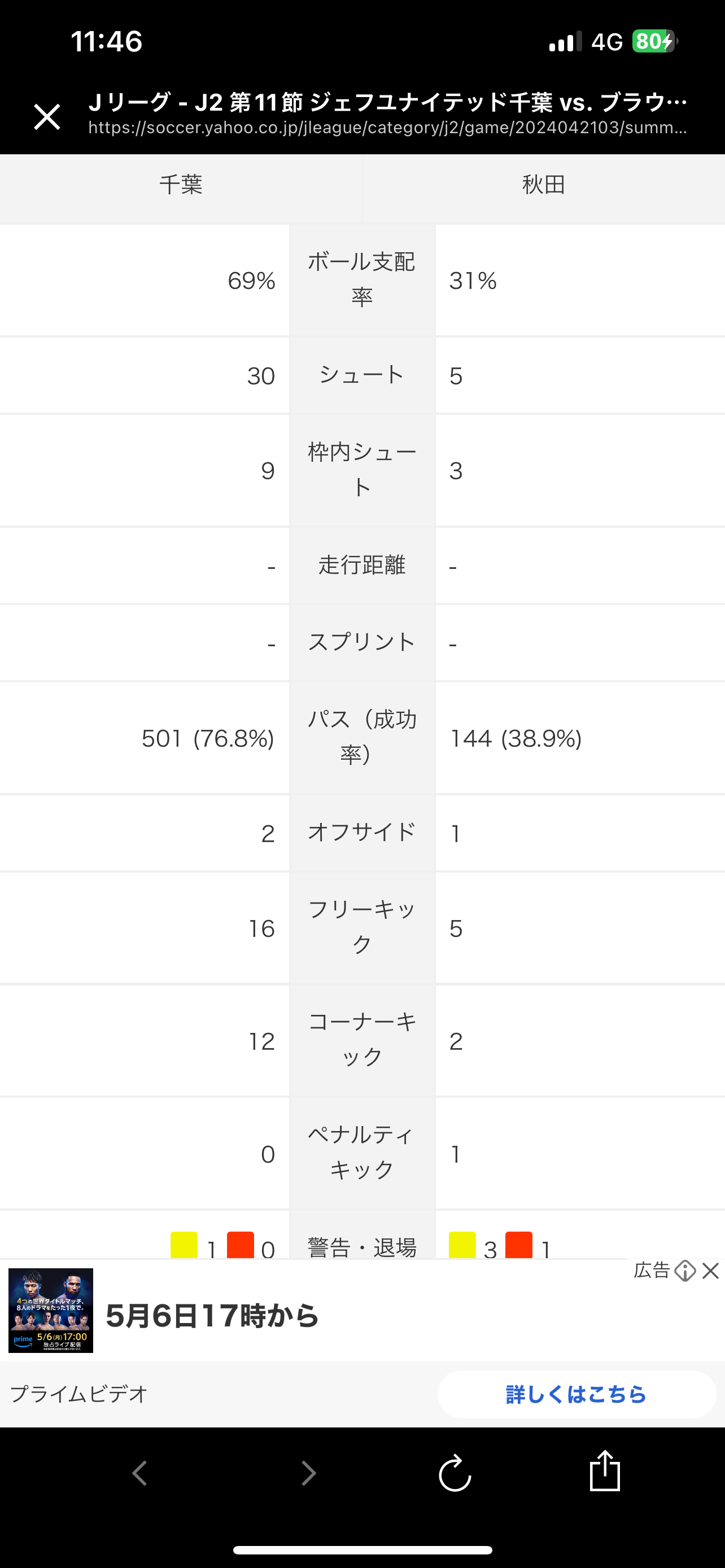Close the in-app browser with X
This screenshot has height=1568, width=725.
47,116
